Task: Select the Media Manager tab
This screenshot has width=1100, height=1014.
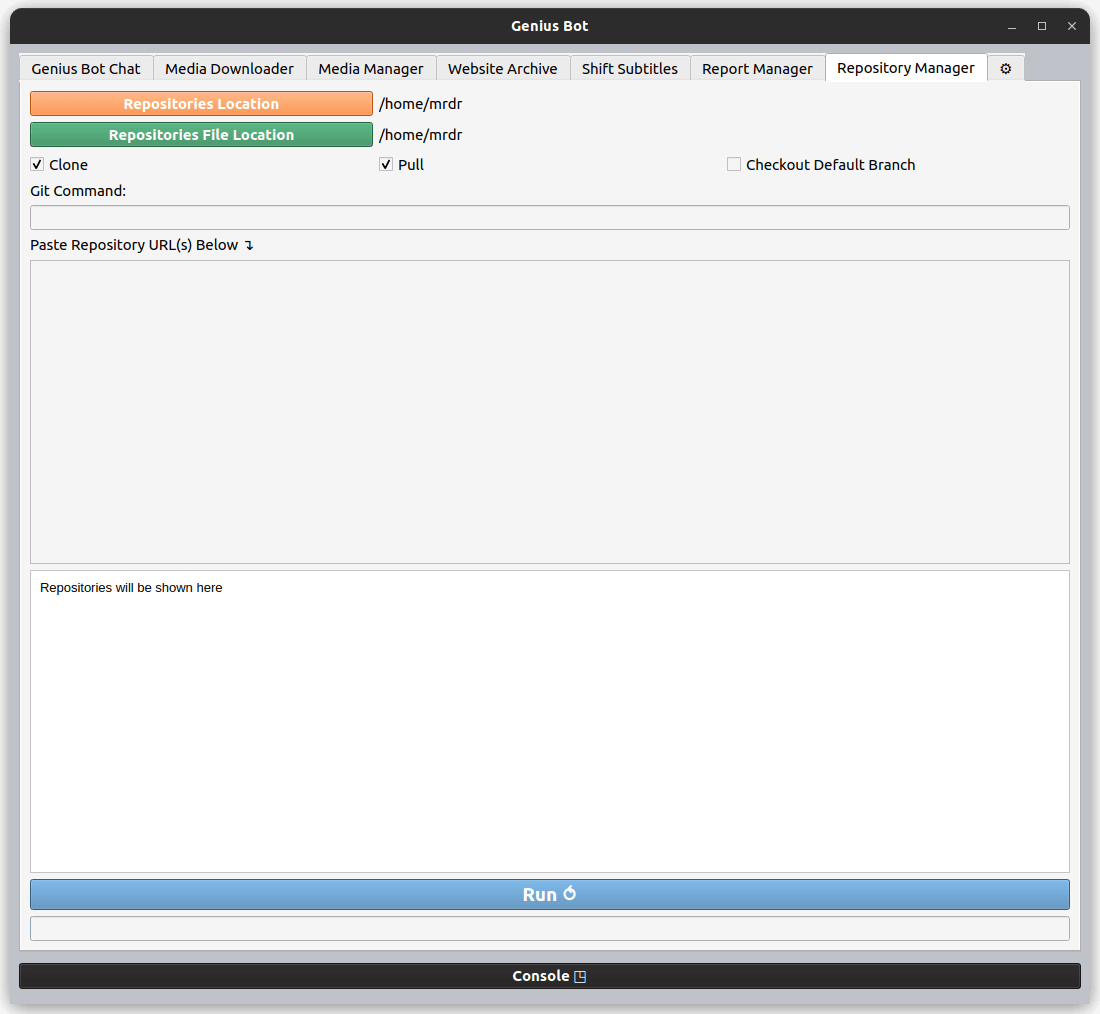Action: point(370,68)
